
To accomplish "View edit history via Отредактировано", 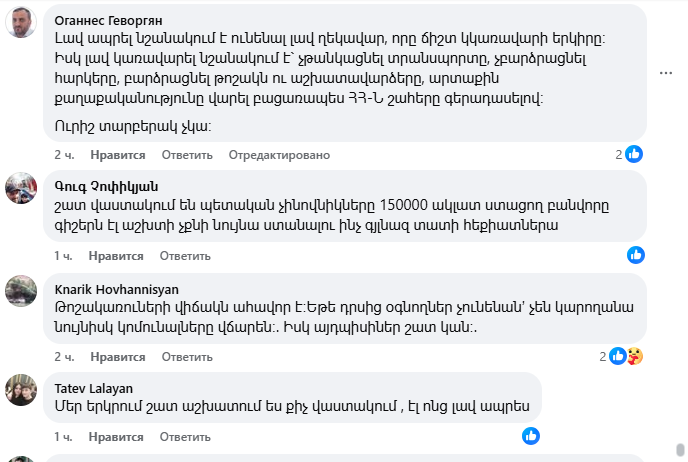I will pos(279,155).
